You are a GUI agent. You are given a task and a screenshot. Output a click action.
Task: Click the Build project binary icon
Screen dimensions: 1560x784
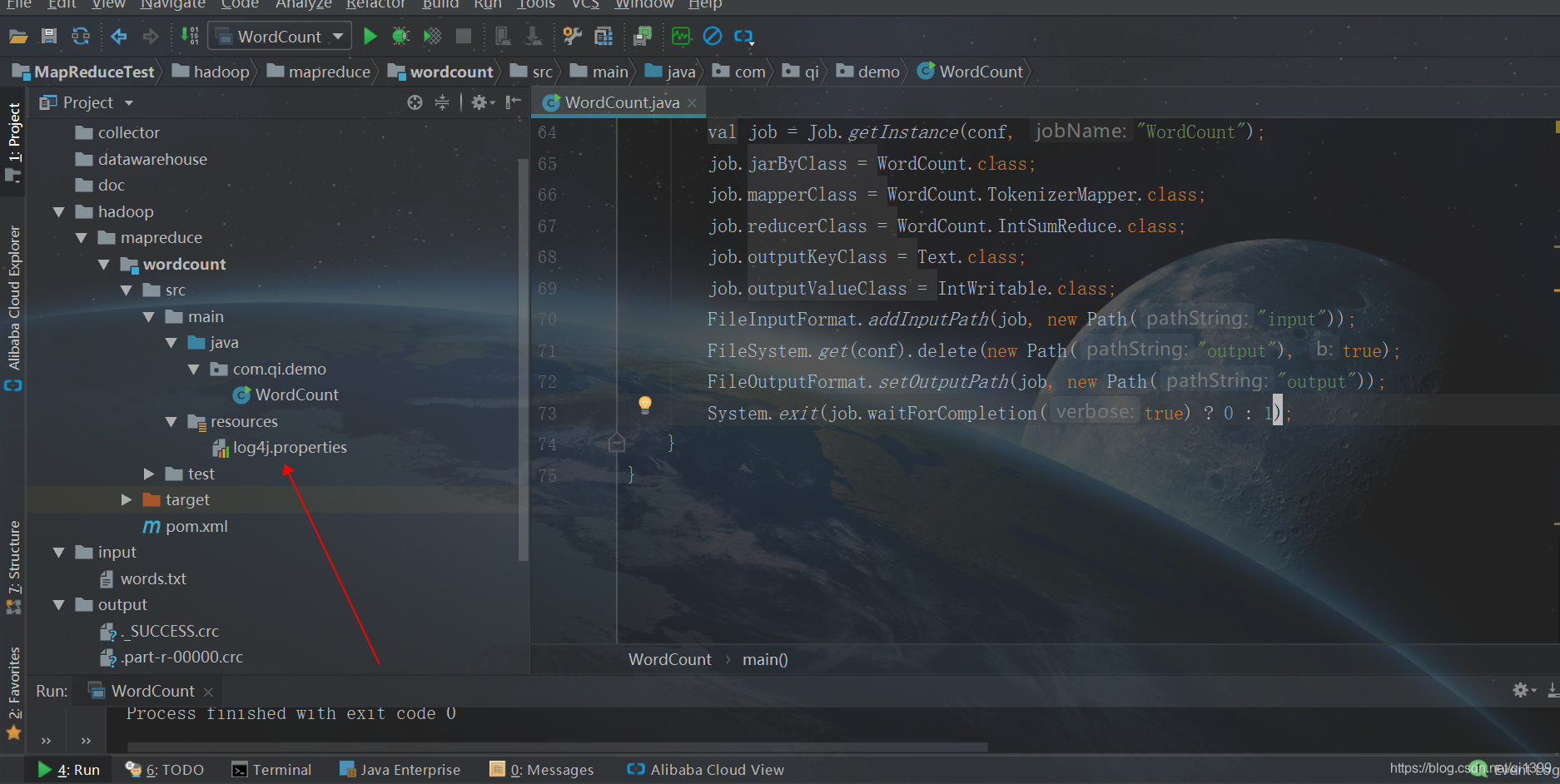pyautogui.click(x=191, y=37)
